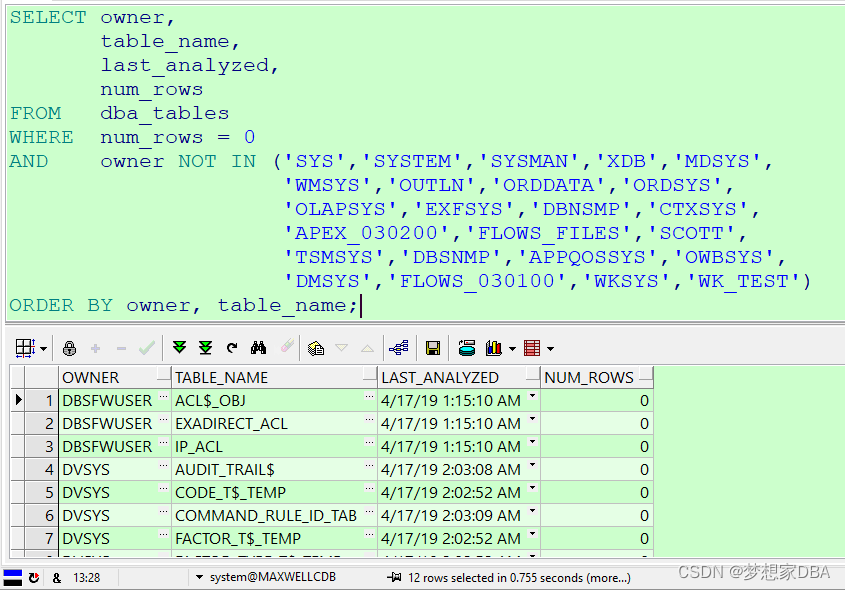Sort results by clicking OWNER column header

95,376
